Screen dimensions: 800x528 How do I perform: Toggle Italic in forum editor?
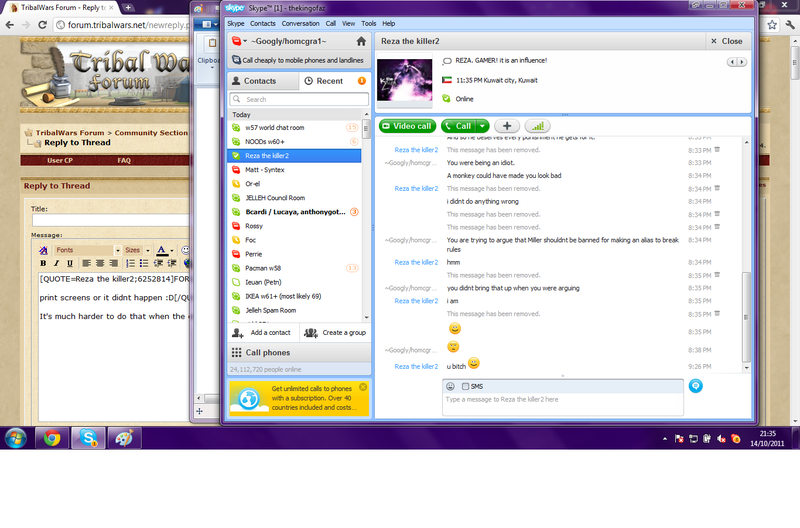pyautogui.click(x=56, y=263)
